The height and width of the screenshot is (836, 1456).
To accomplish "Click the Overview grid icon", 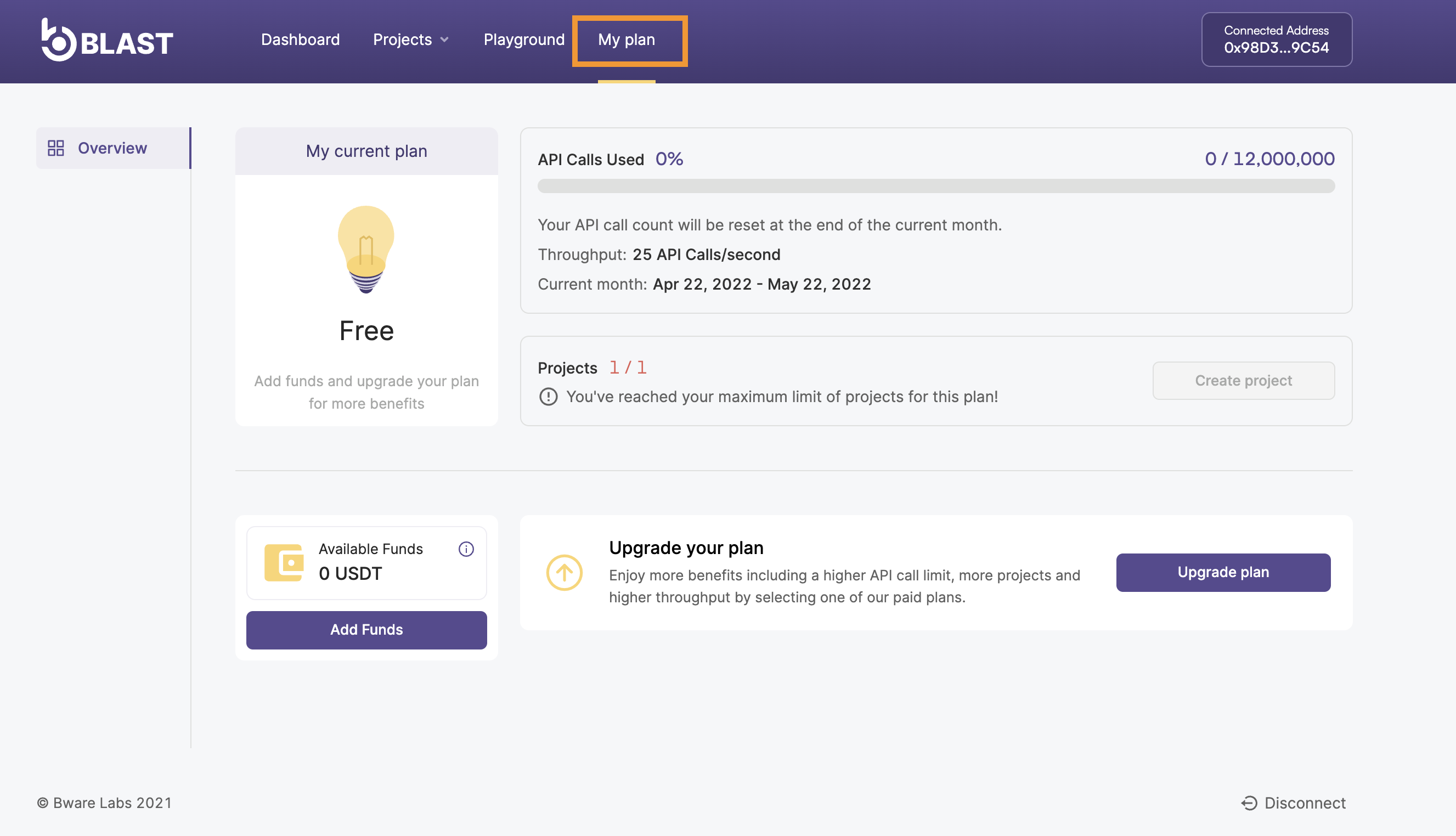I will tap(56, 148).
